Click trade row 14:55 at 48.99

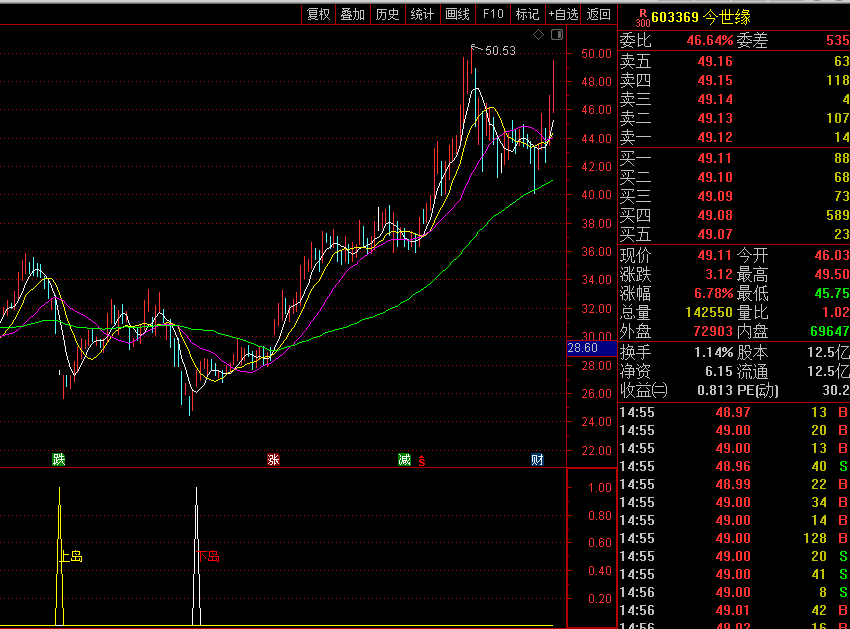coord(734,484)
